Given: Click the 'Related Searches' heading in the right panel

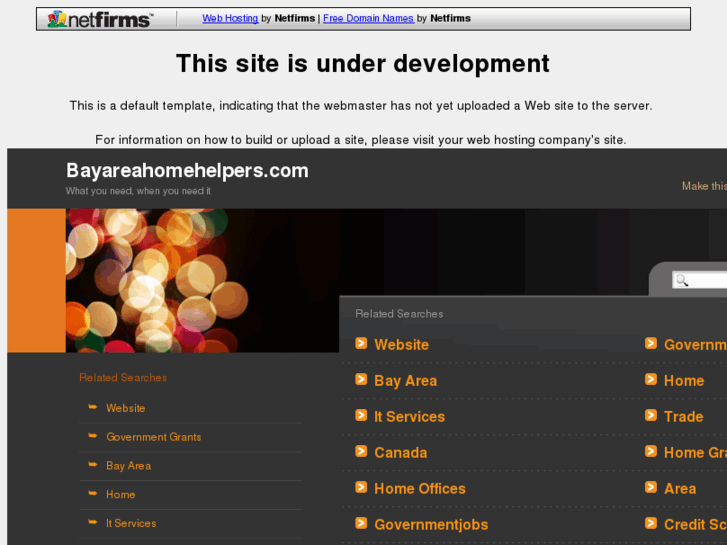Looking at the screenshot, I should 399,314.
